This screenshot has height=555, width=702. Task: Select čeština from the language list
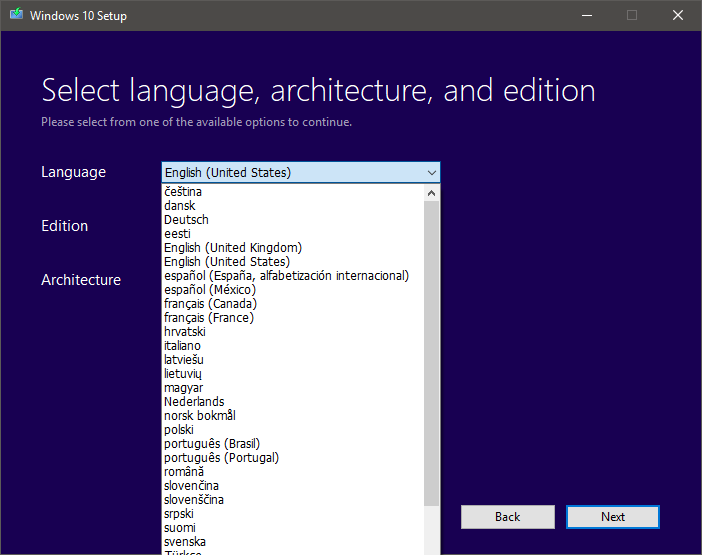click(x=293, y=192)
